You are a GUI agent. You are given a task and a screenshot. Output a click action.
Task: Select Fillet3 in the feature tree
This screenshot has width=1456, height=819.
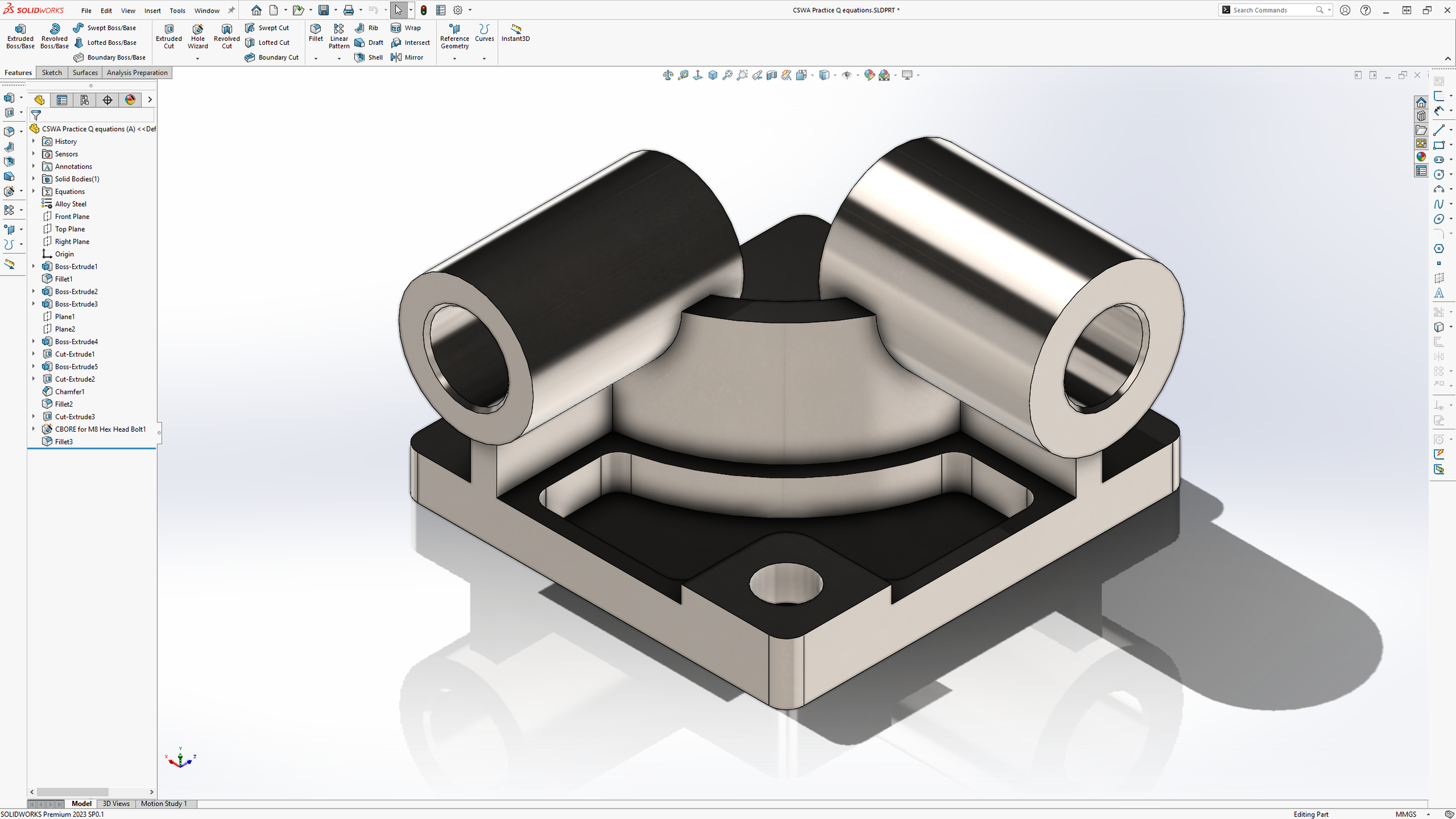pyautogui.click(x=63, y=442)
